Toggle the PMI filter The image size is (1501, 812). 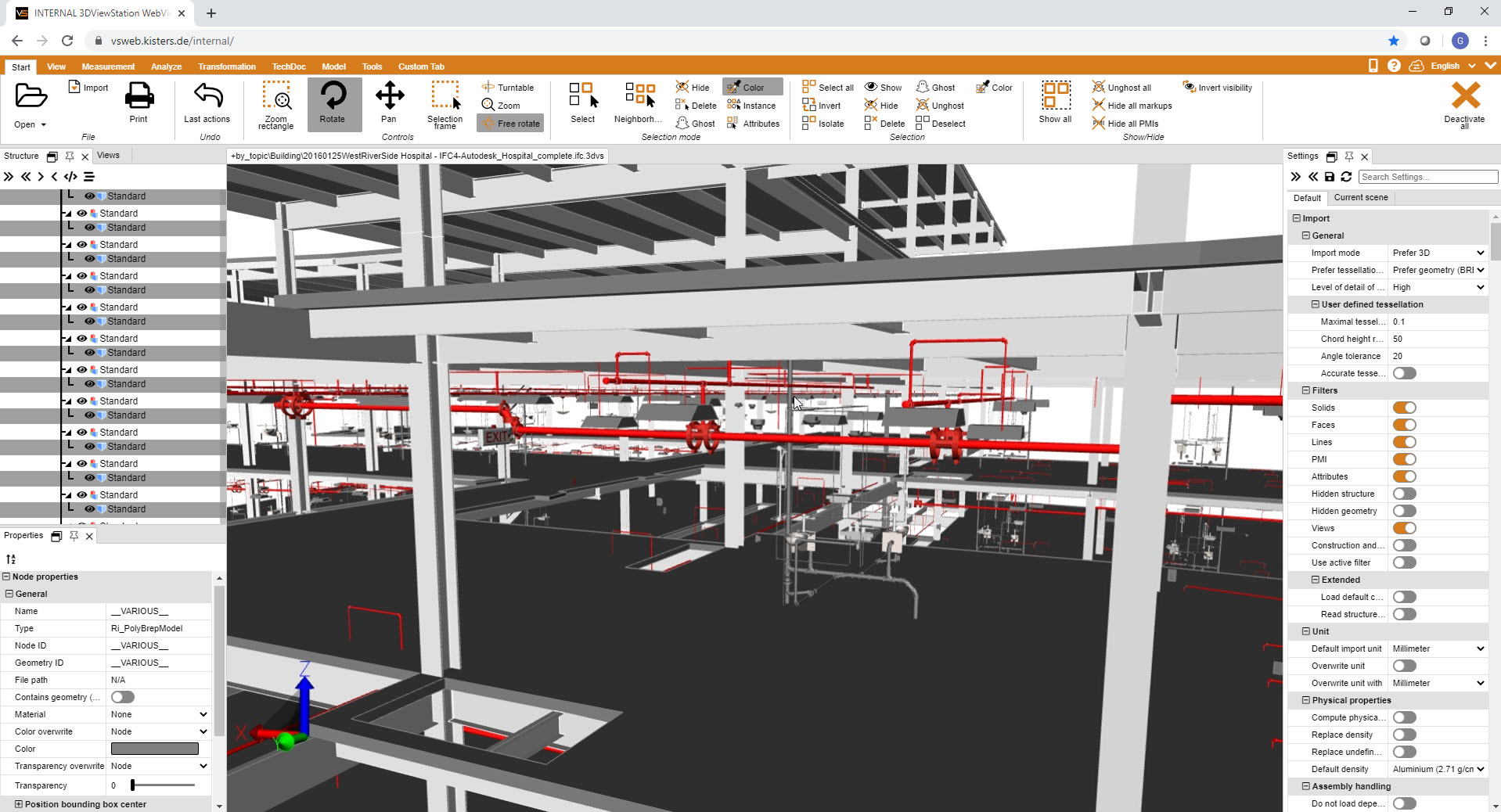pos(1405,459)
